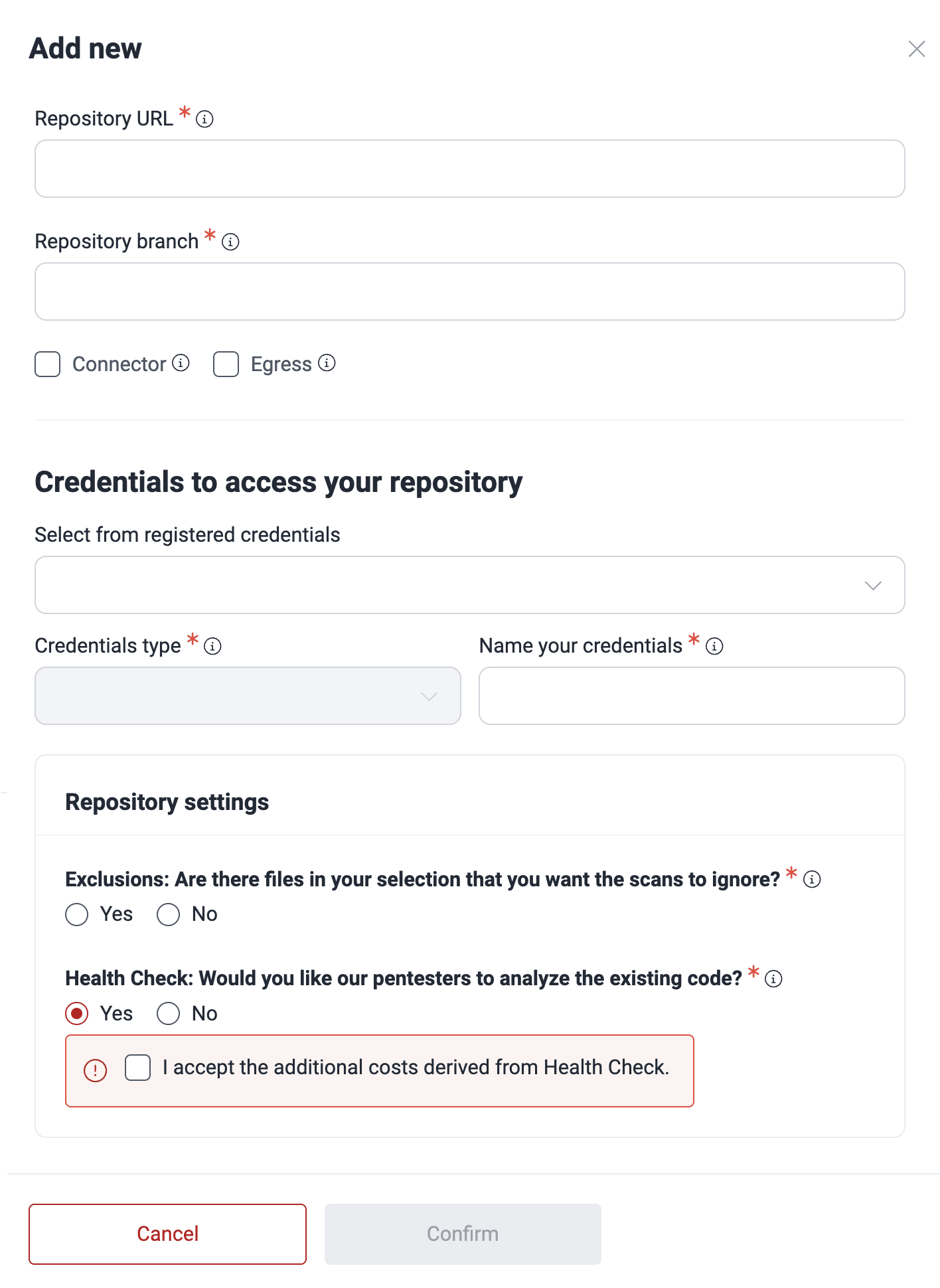Open the Repository URL info tooltip
This screenshot has width=940, height=1288.
(x=205, y=119)
